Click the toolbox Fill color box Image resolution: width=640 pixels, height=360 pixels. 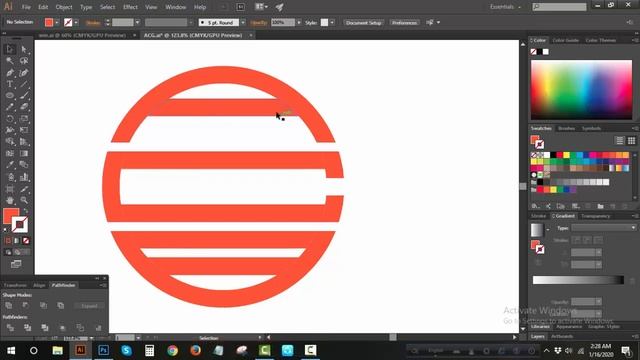tap(11, 216)
